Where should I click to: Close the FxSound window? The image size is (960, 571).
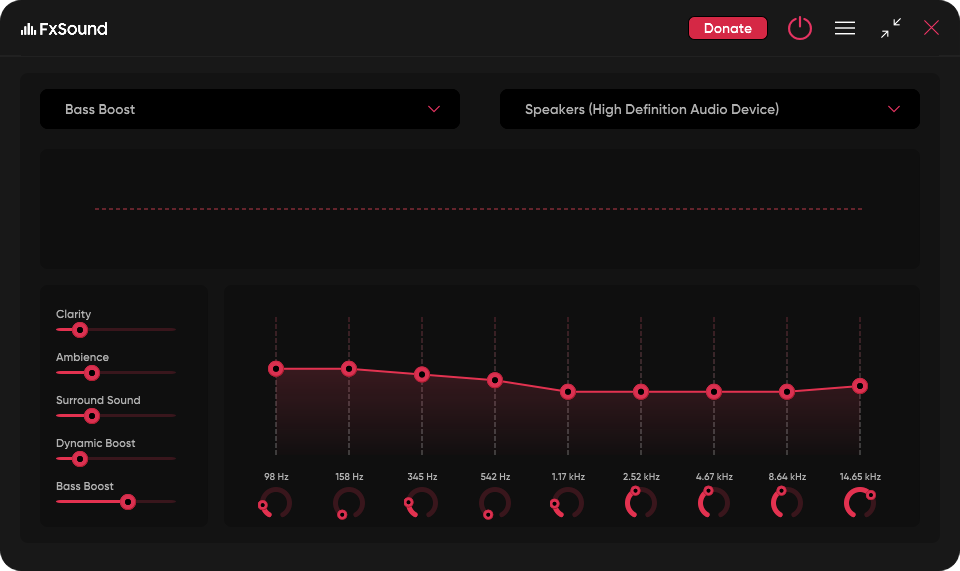click(931, 28)
